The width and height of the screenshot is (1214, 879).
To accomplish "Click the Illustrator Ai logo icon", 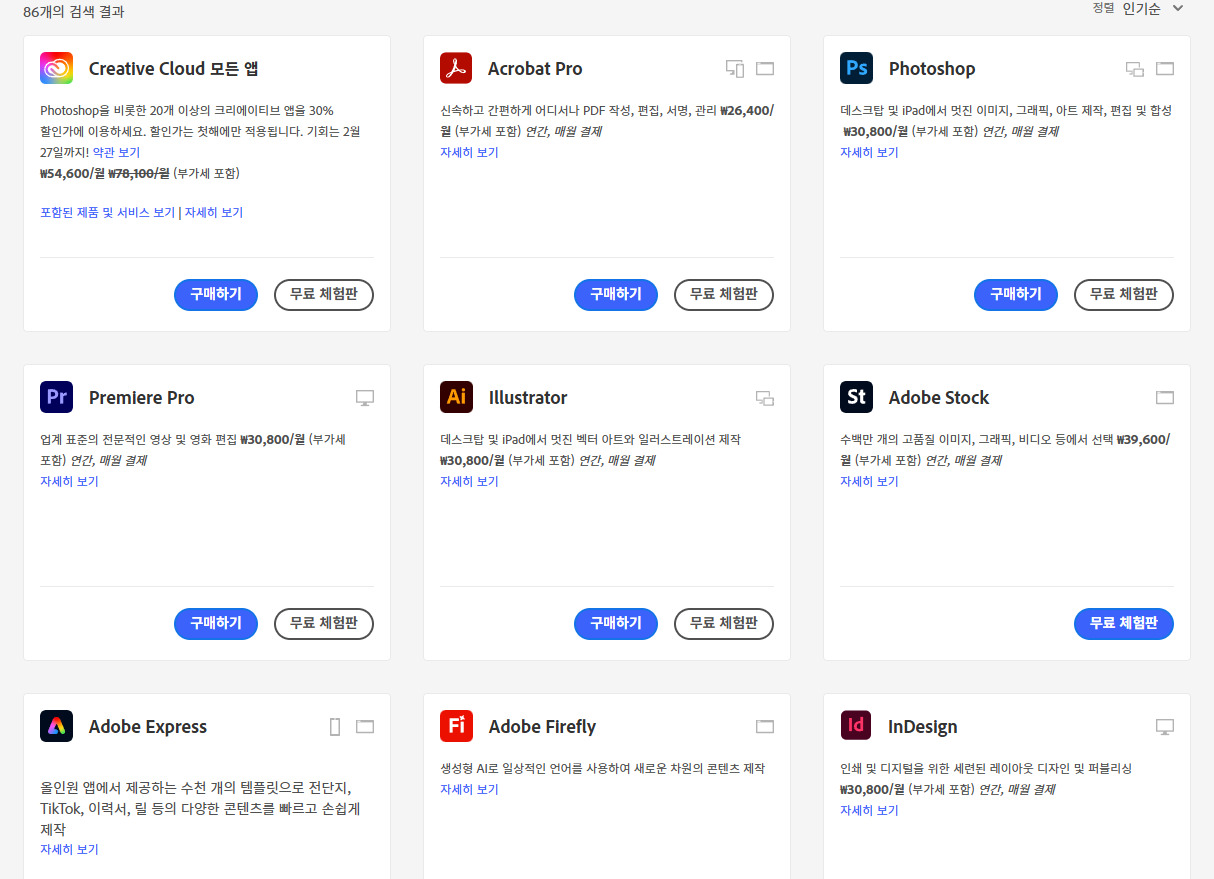I will [456, 397].
